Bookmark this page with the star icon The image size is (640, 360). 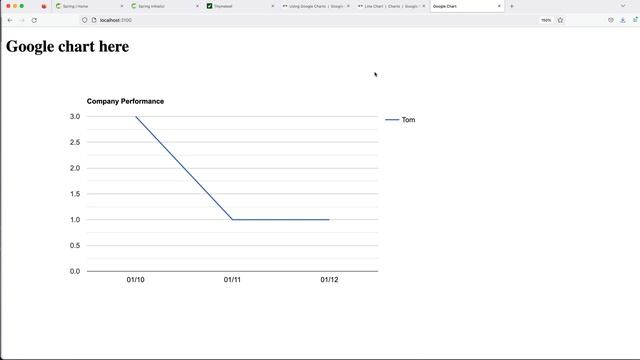pyautogui.click(x=560, y=20)
